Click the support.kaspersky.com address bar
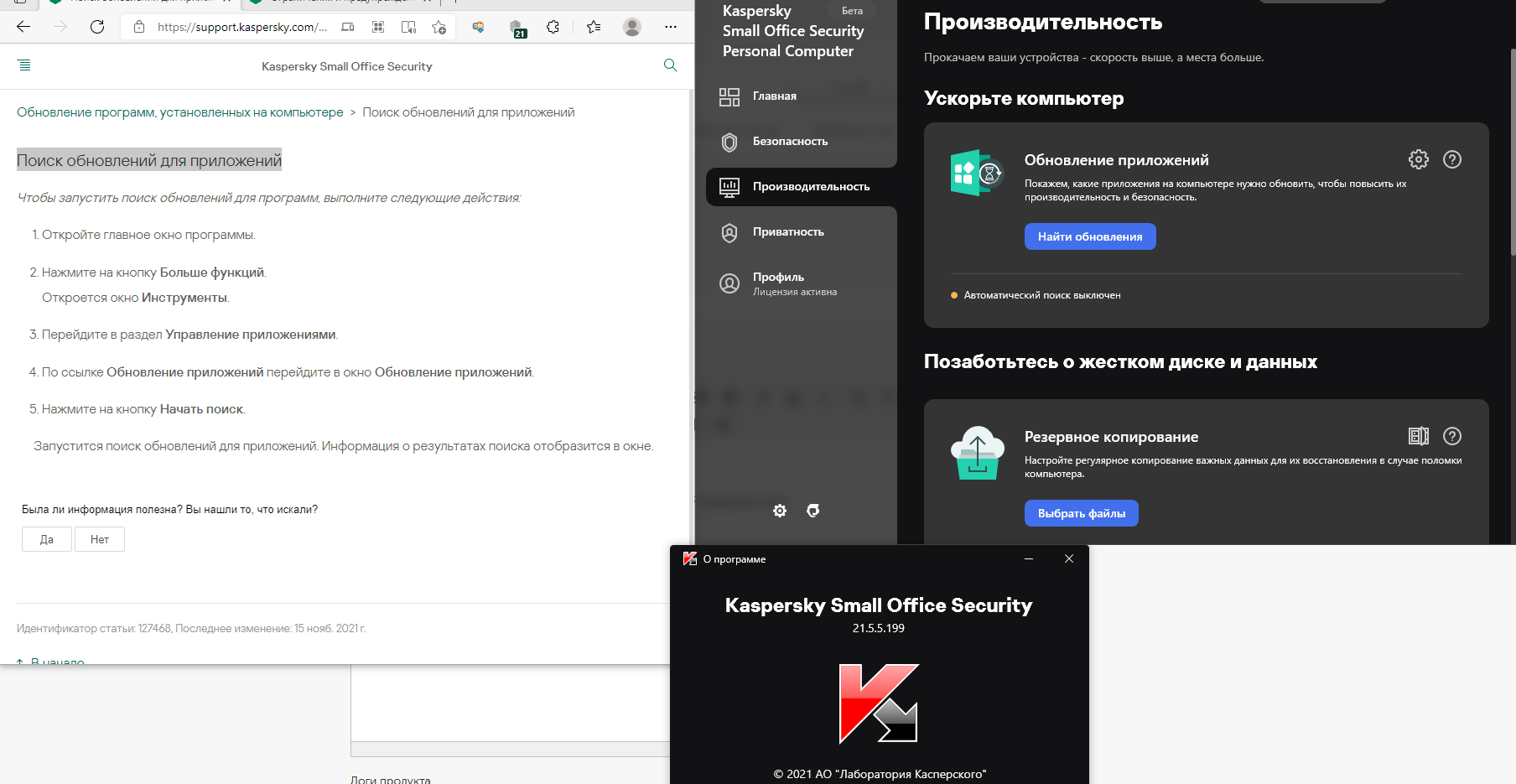The image size is (1516, 784). 242,27
